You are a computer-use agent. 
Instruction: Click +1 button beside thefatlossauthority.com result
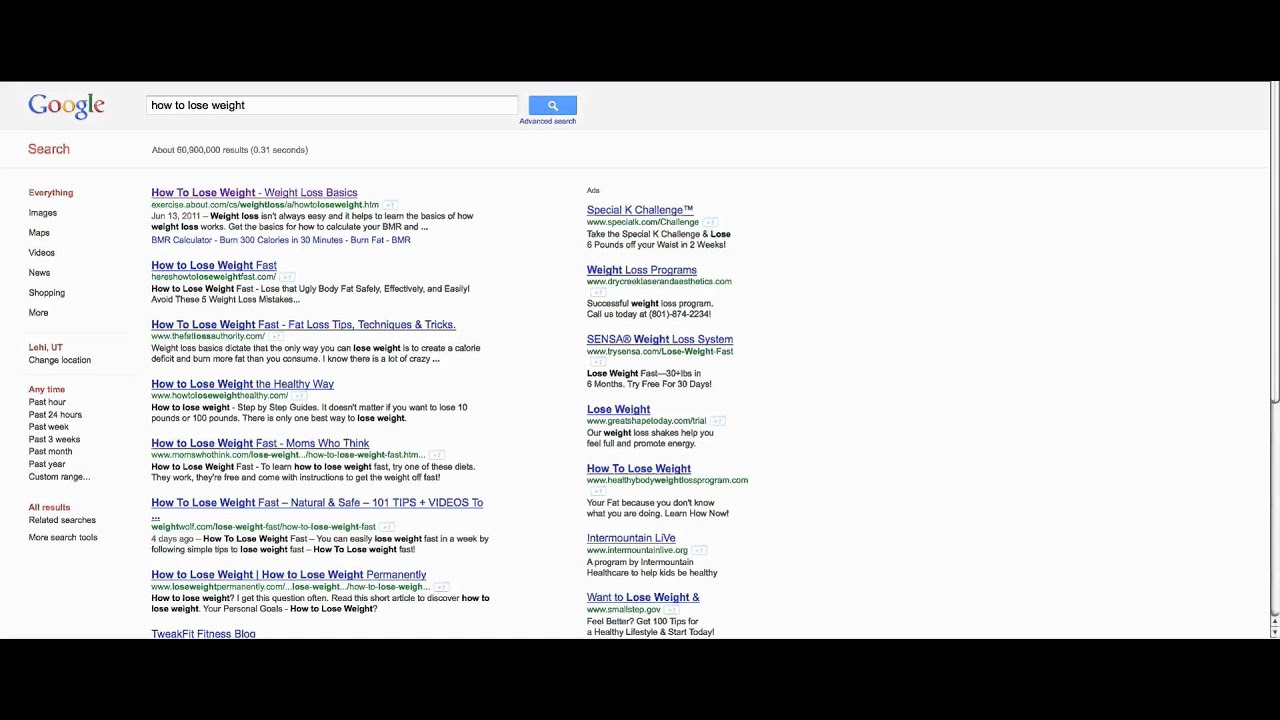click(x=276, y=336)
